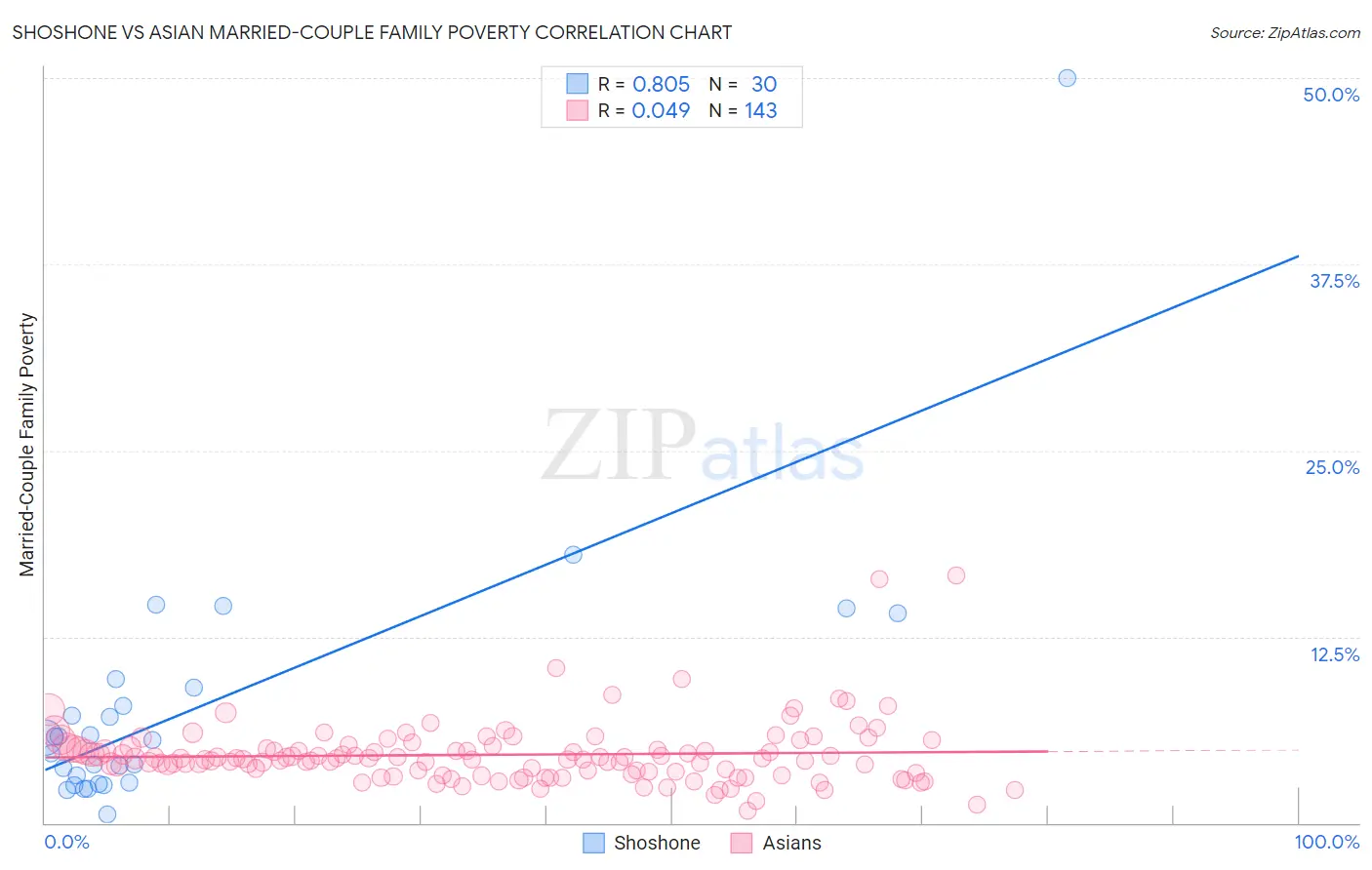Click the 12.5% y-axis label
The width and height of the screenshot is (1372, 870).
click(1335, 654)
